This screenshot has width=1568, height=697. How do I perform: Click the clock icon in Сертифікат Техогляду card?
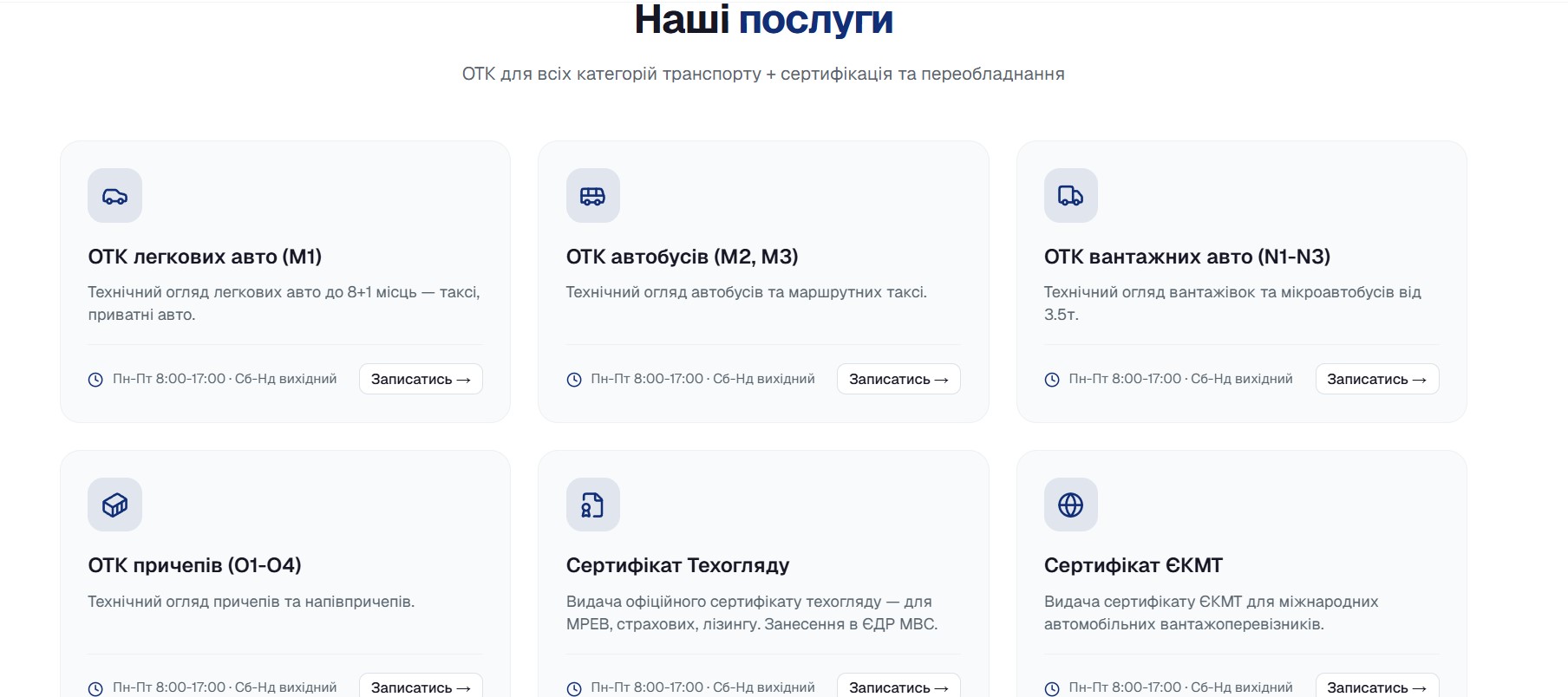574,688
